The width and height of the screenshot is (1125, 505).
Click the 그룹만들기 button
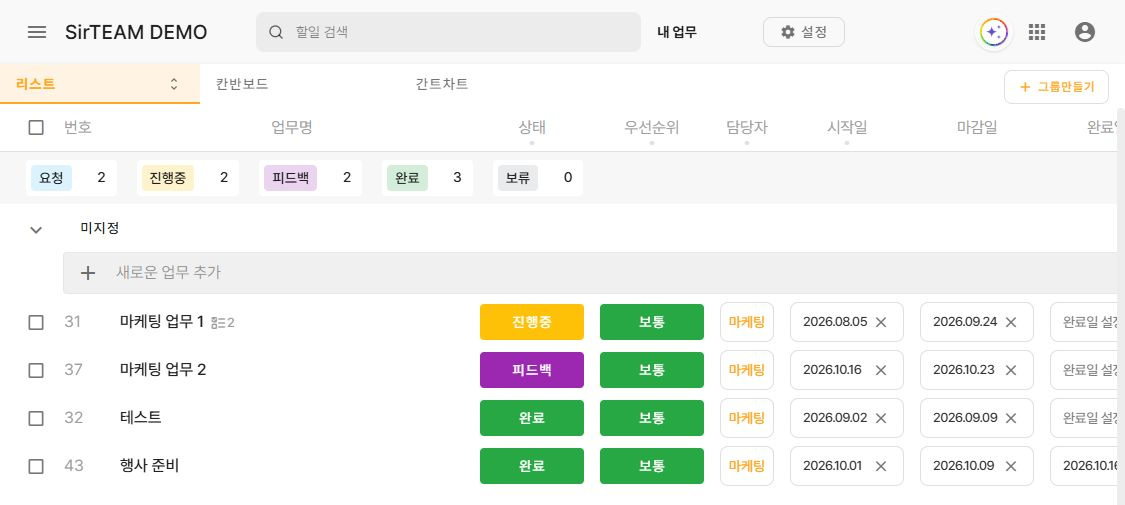pyautogui.click(x=1056, y=87)
